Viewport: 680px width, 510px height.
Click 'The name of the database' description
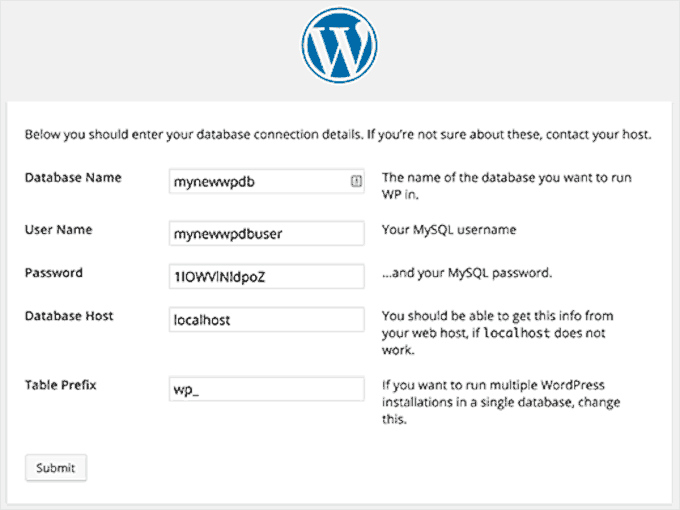(x=507, y=186)
